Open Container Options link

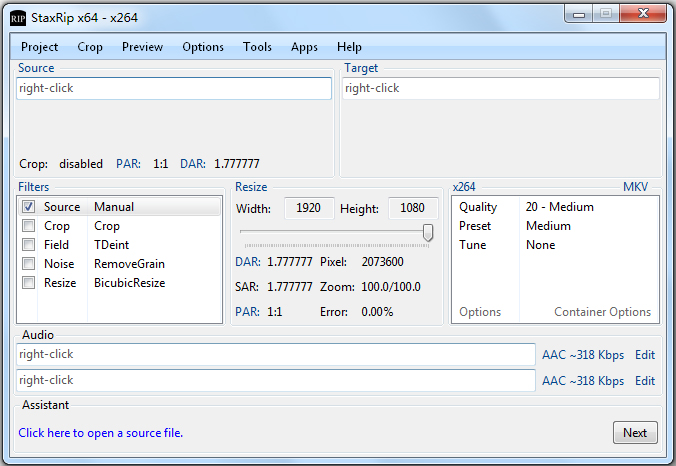tap(602, 312)
